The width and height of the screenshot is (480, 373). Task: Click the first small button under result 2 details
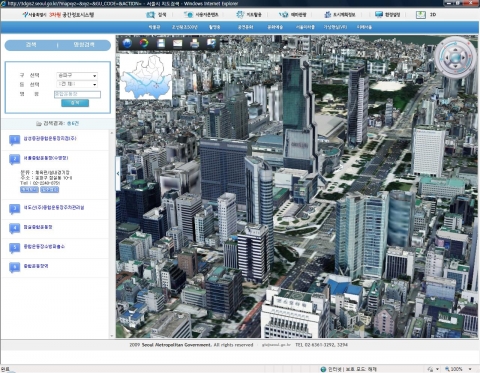coord(29,190)
